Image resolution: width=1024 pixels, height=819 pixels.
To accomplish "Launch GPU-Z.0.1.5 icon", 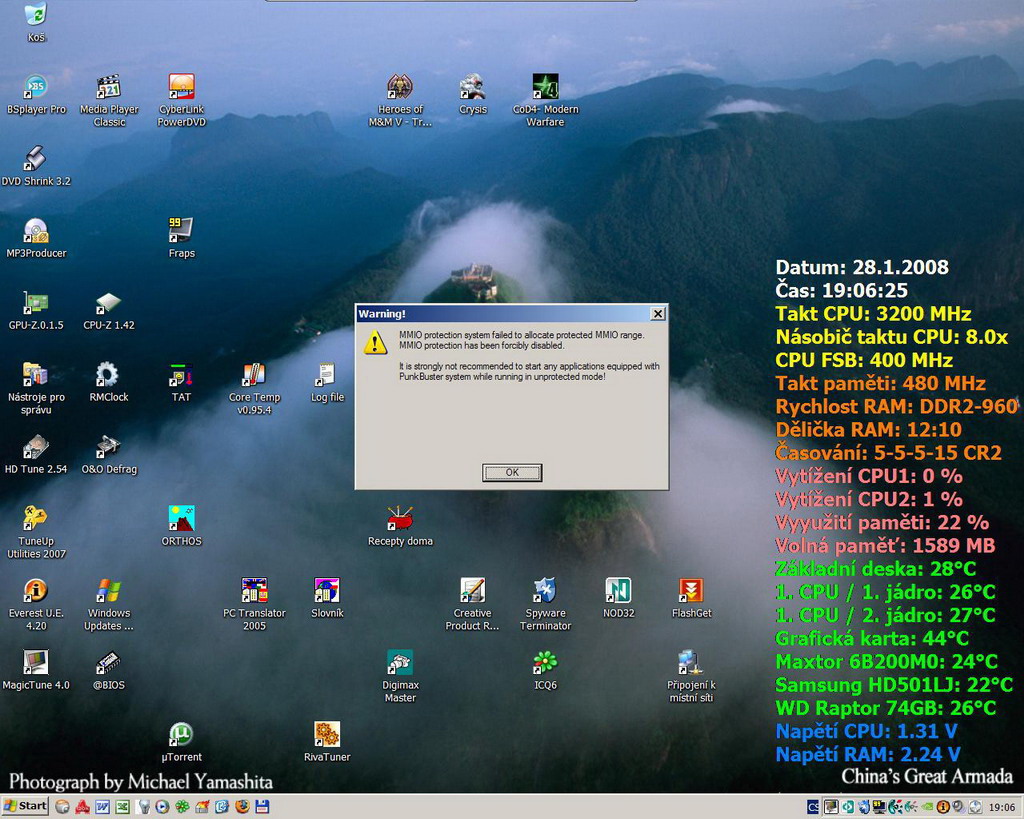I will [x=36, y=304].
